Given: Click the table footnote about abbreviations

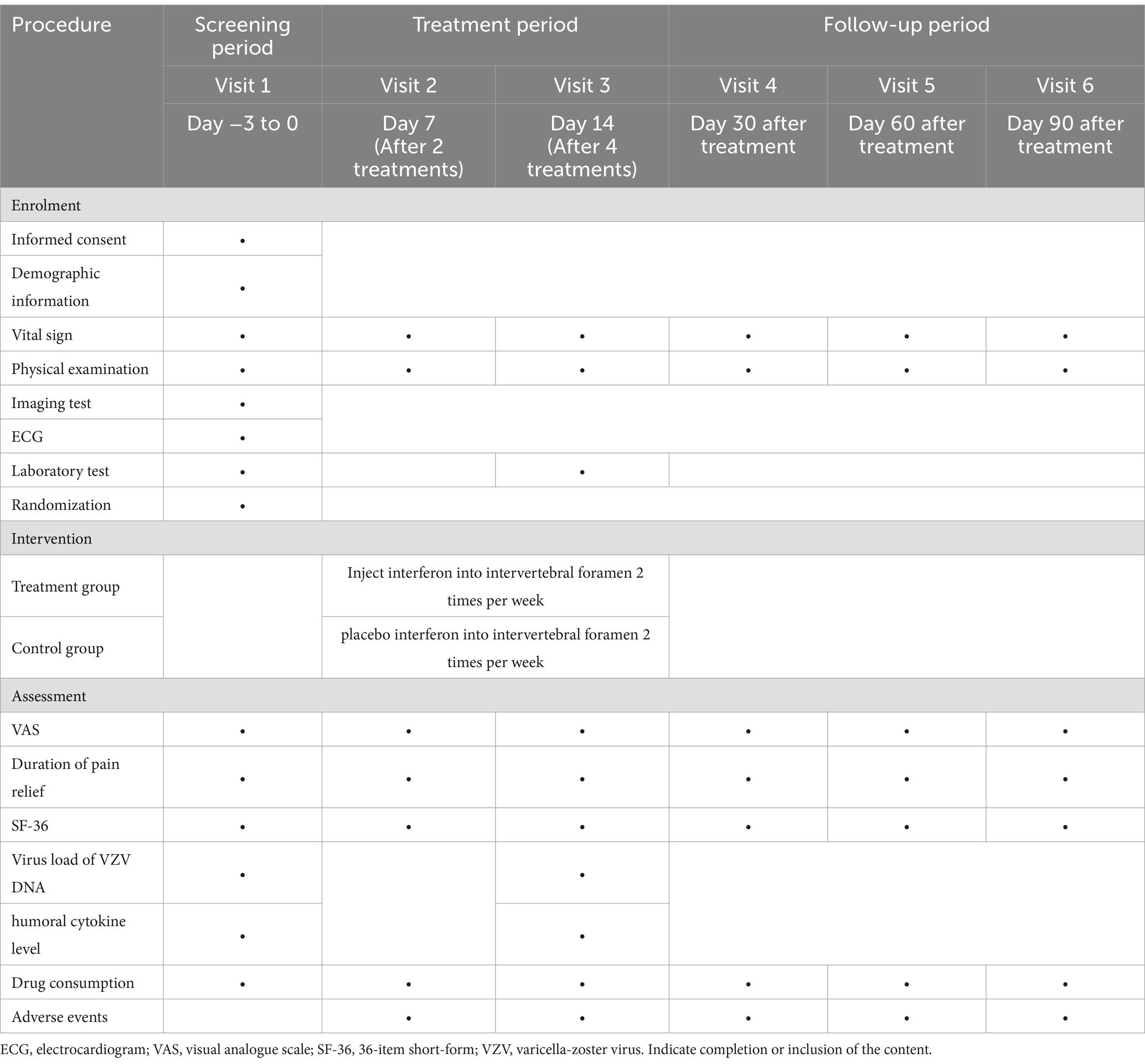Looking at the screenshot, I should [466, 1050].
